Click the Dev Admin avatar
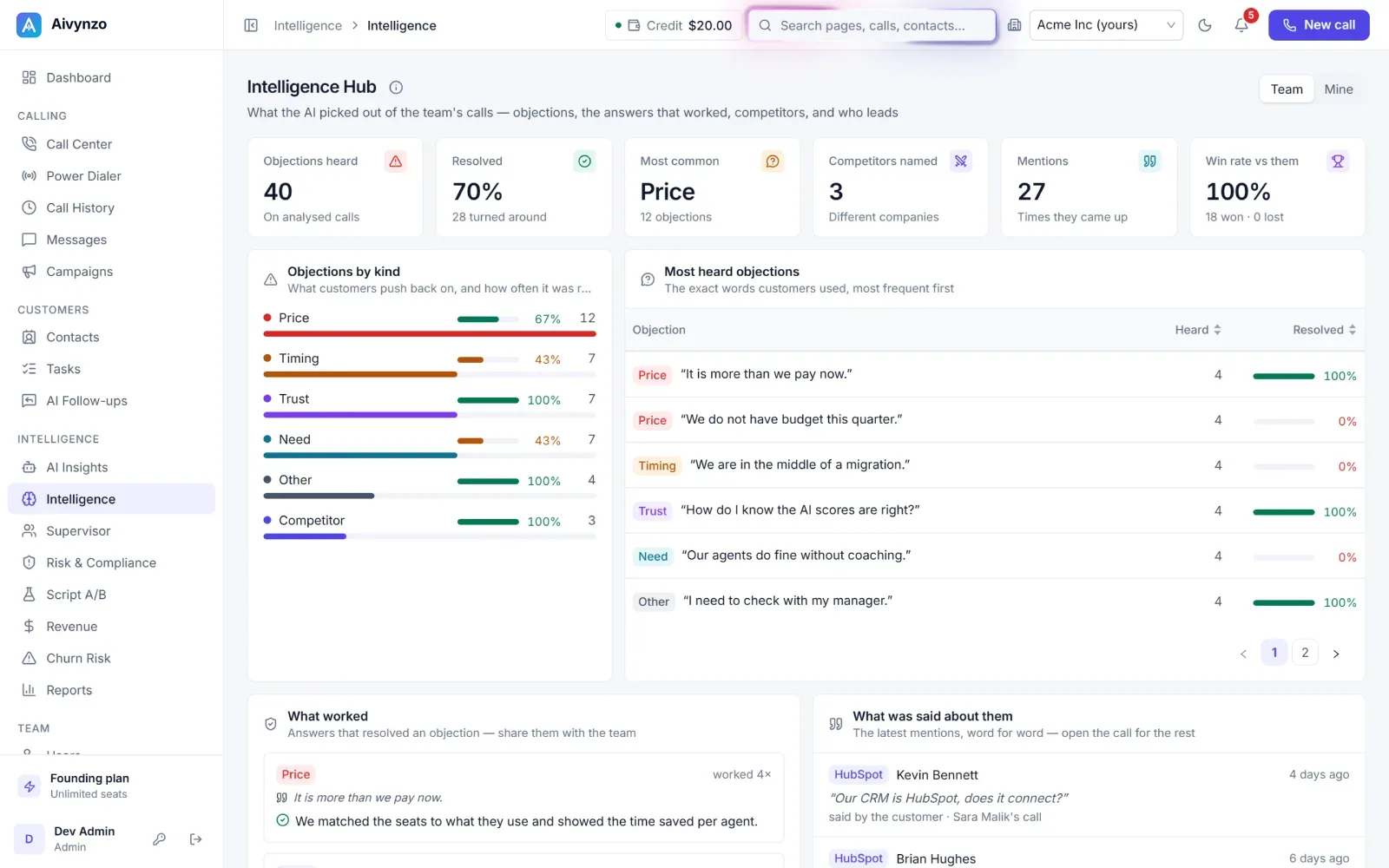 [x=29, y=838]
